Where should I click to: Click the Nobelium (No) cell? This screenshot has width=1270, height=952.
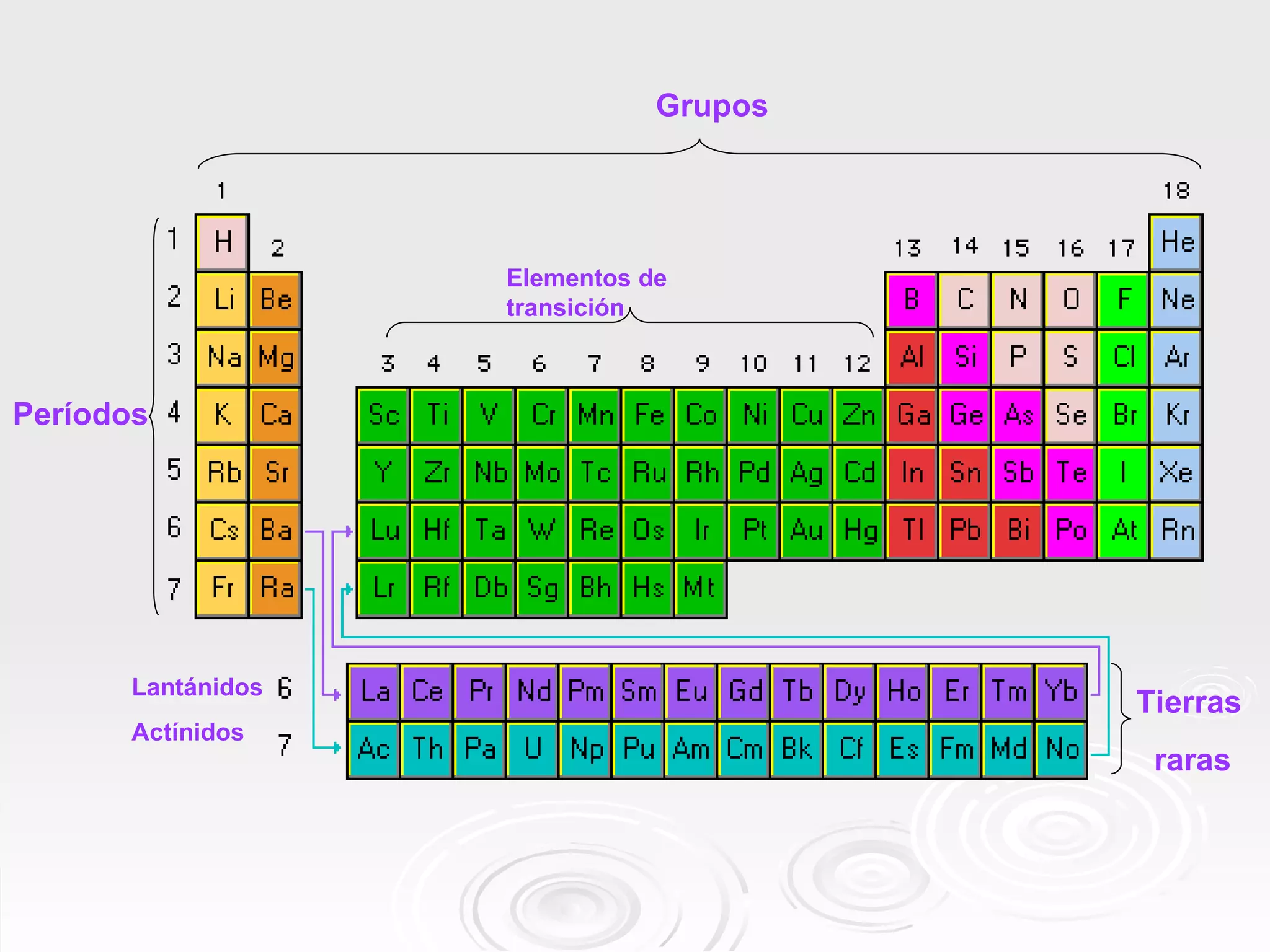point(1062,749)
